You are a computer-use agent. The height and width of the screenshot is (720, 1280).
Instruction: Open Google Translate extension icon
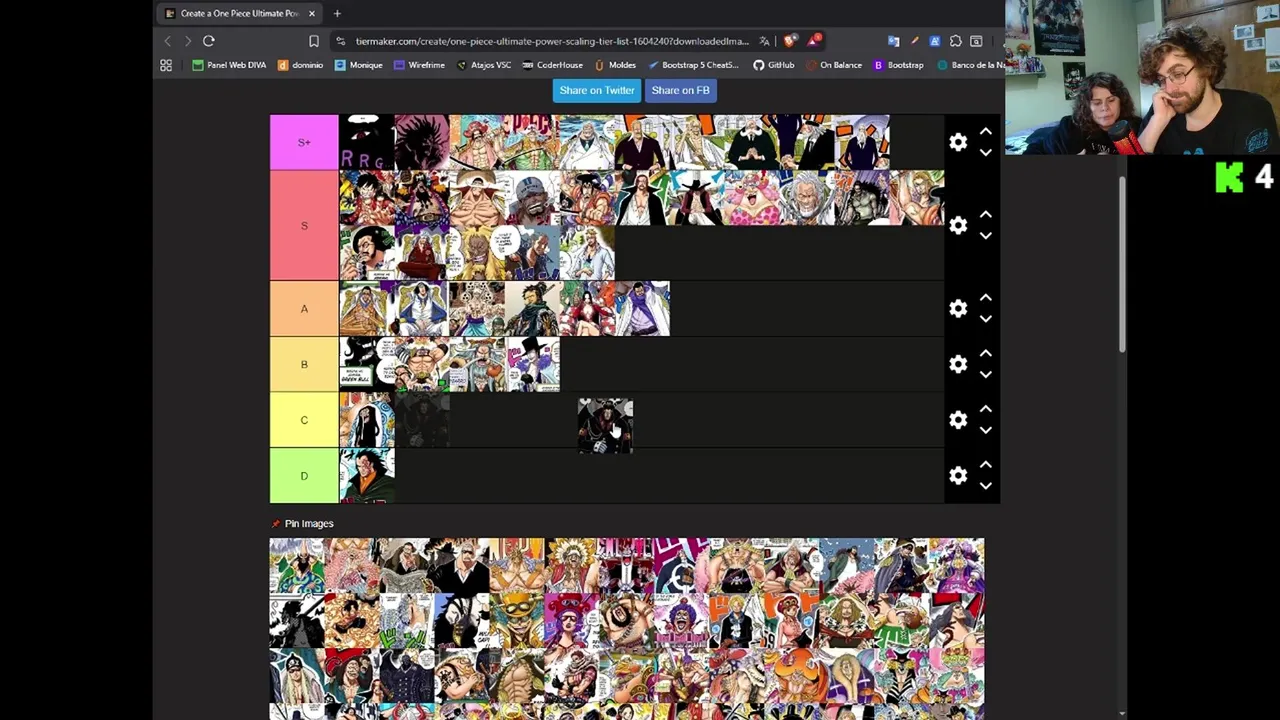(893, 41)
